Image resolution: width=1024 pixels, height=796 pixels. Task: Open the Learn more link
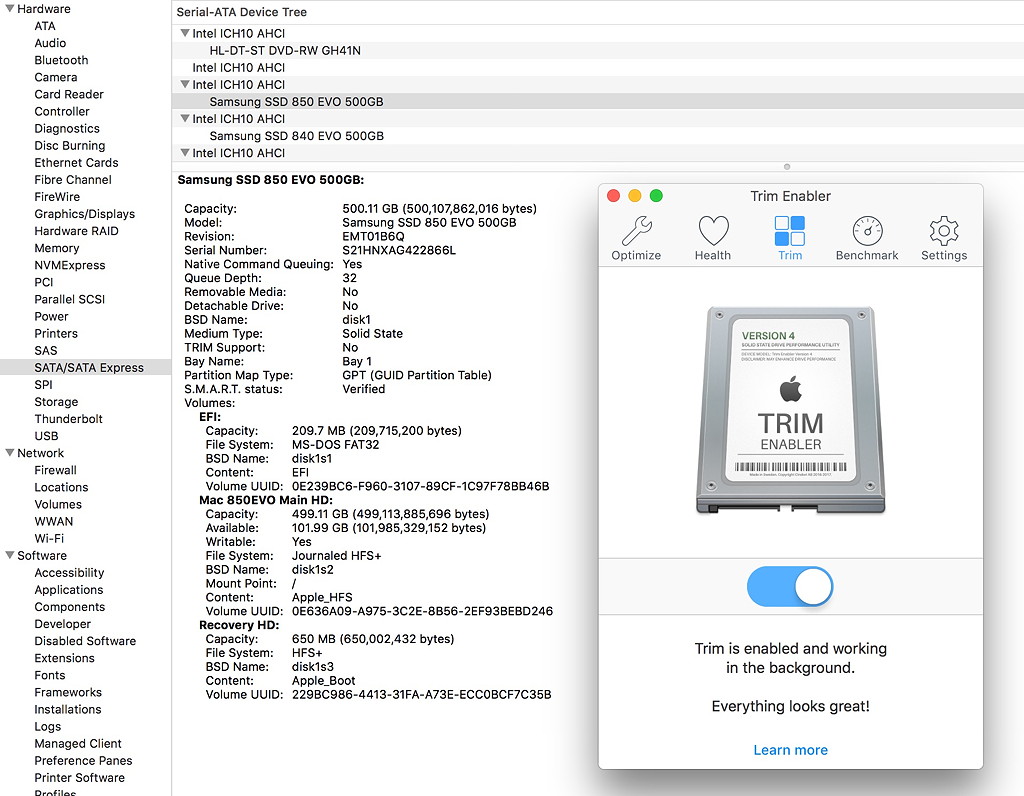pos(790,750)
